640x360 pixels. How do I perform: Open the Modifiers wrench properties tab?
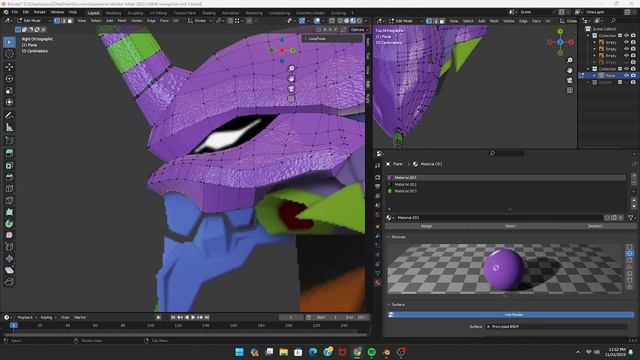click(378, 236)
